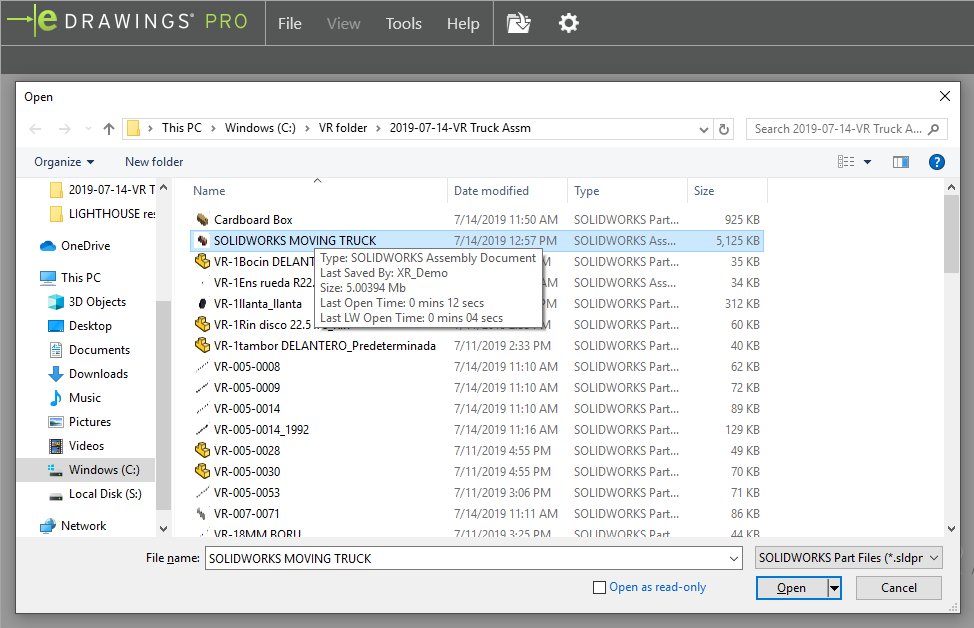Expand the VR folder breadcrumb chevron
The height and width of the screenshot is (628, 974).
click(378, 129)
